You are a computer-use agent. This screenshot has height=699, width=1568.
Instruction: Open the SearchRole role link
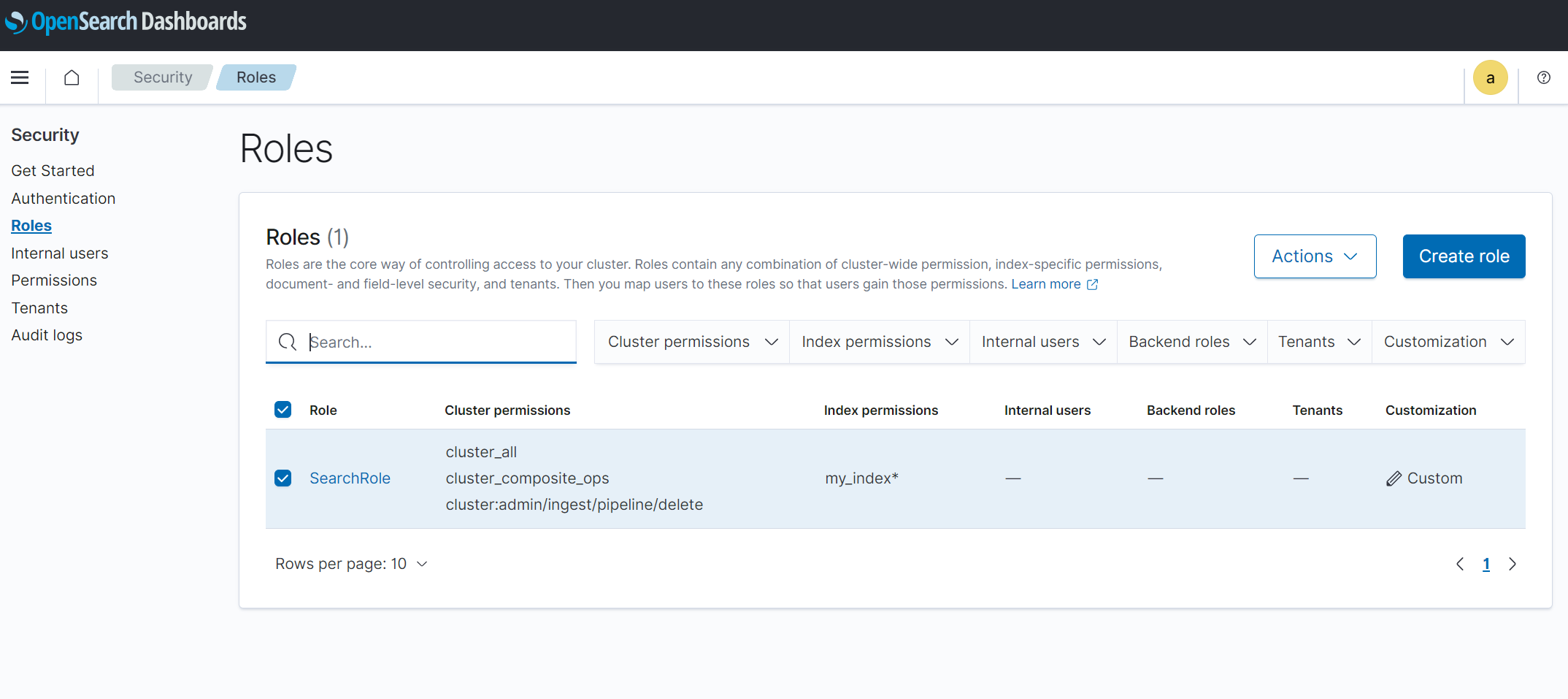[350, 478]
